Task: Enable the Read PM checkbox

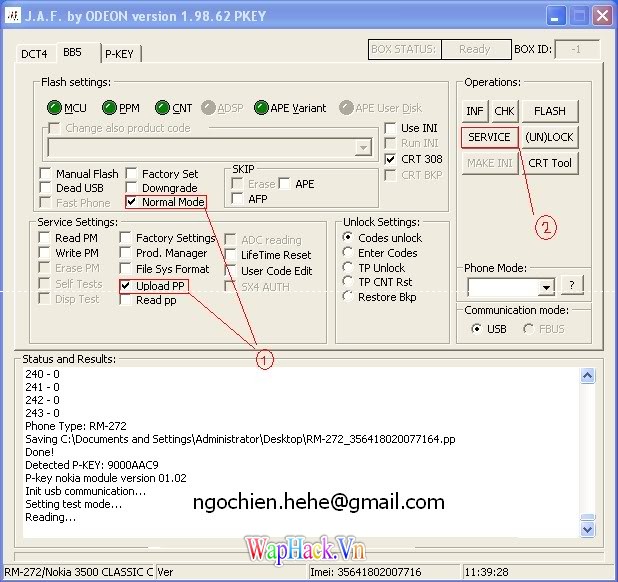Action: coord(44,238)
